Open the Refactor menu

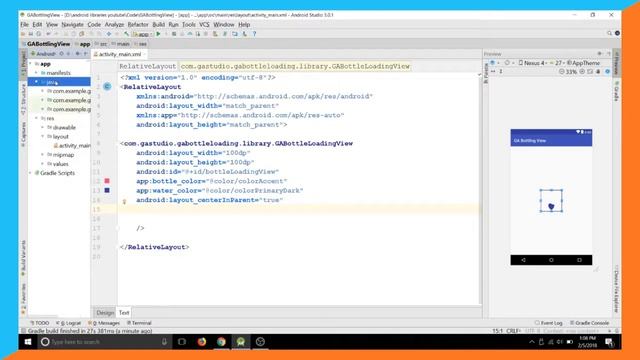click(x=138, y=24)
